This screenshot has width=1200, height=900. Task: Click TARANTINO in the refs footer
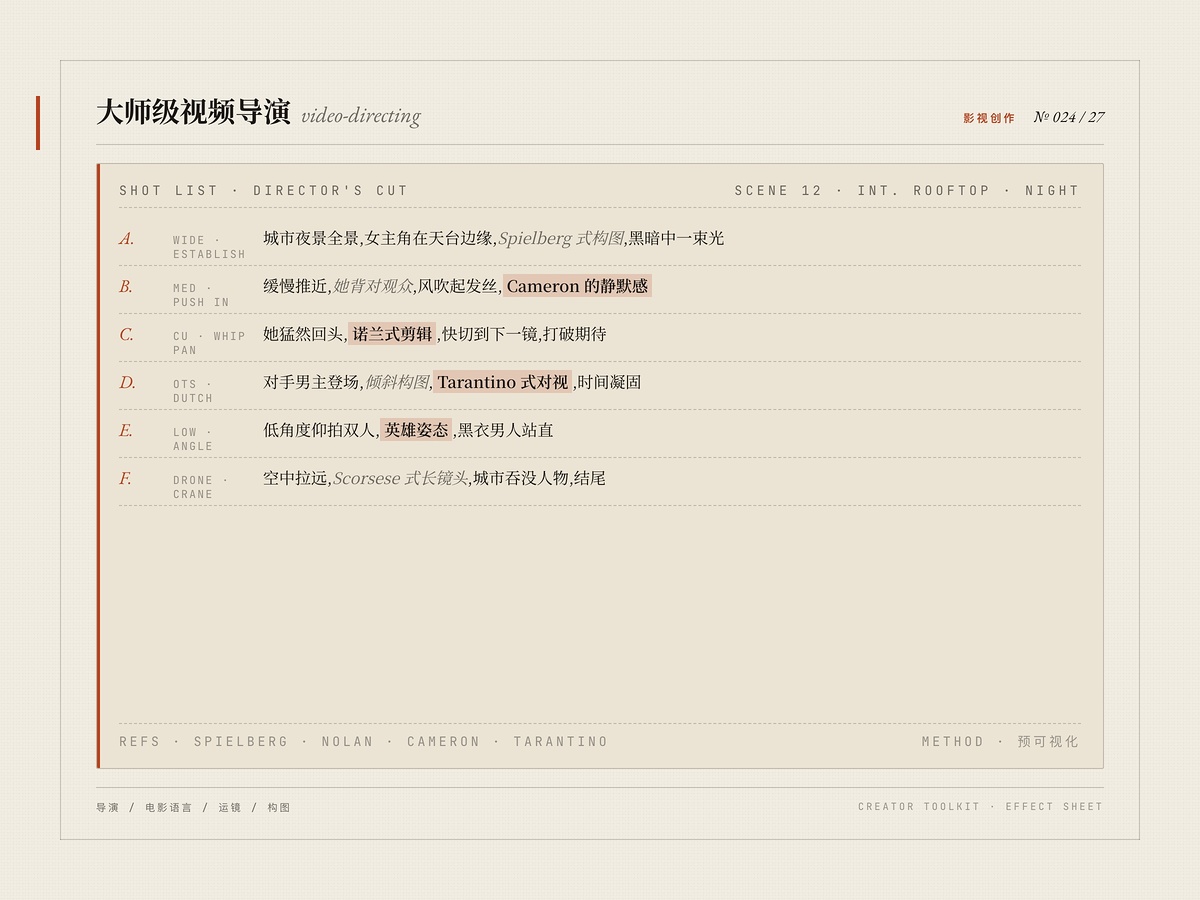561,741
